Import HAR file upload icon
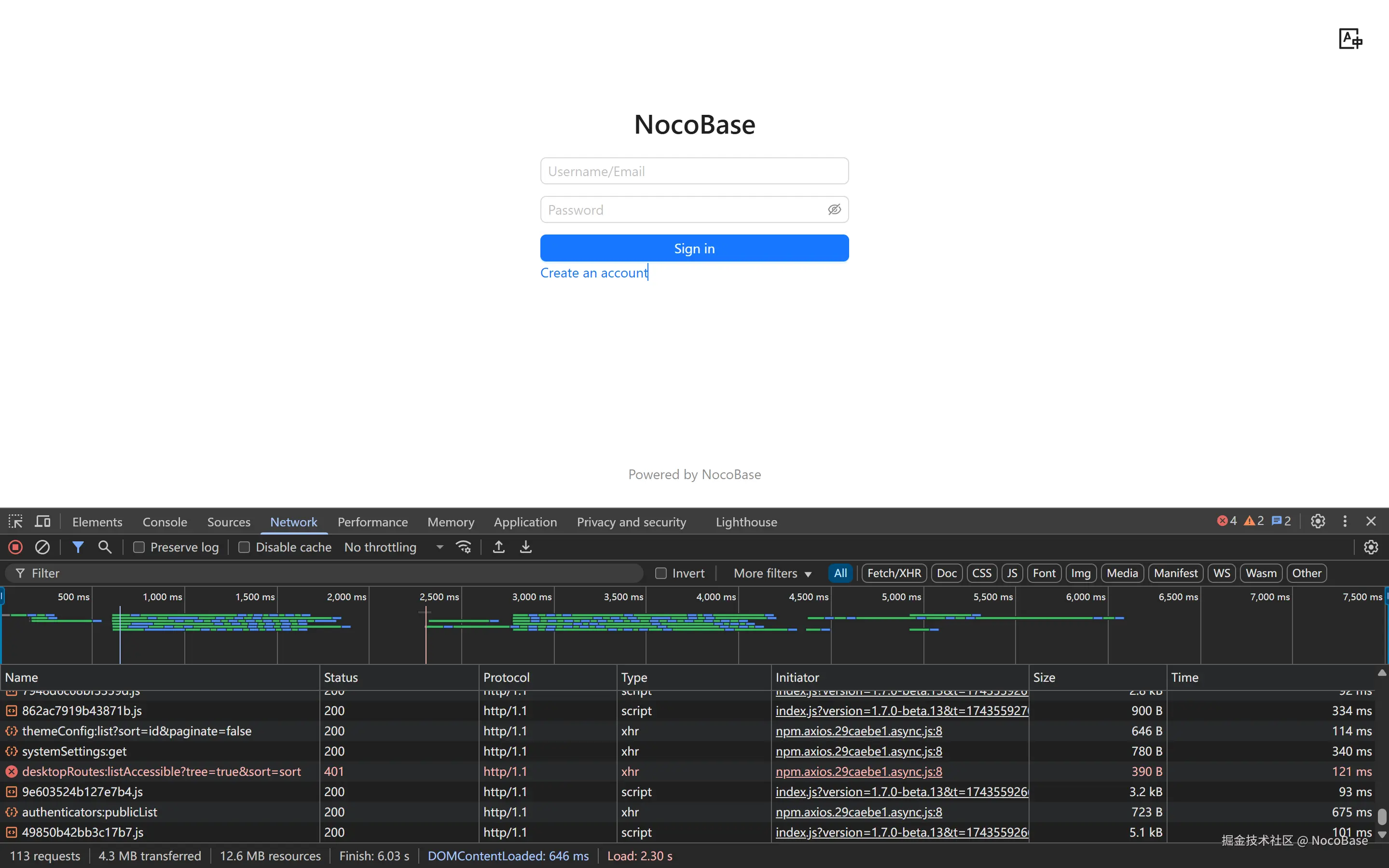This screenshot has height=868, width=1389. click(x=499, y=547)
